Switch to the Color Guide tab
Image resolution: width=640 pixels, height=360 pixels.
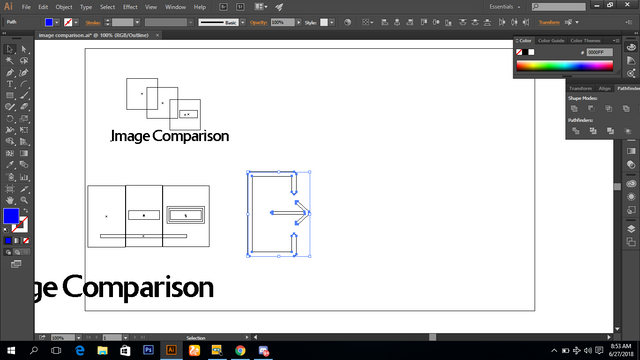tap(551, 41)
